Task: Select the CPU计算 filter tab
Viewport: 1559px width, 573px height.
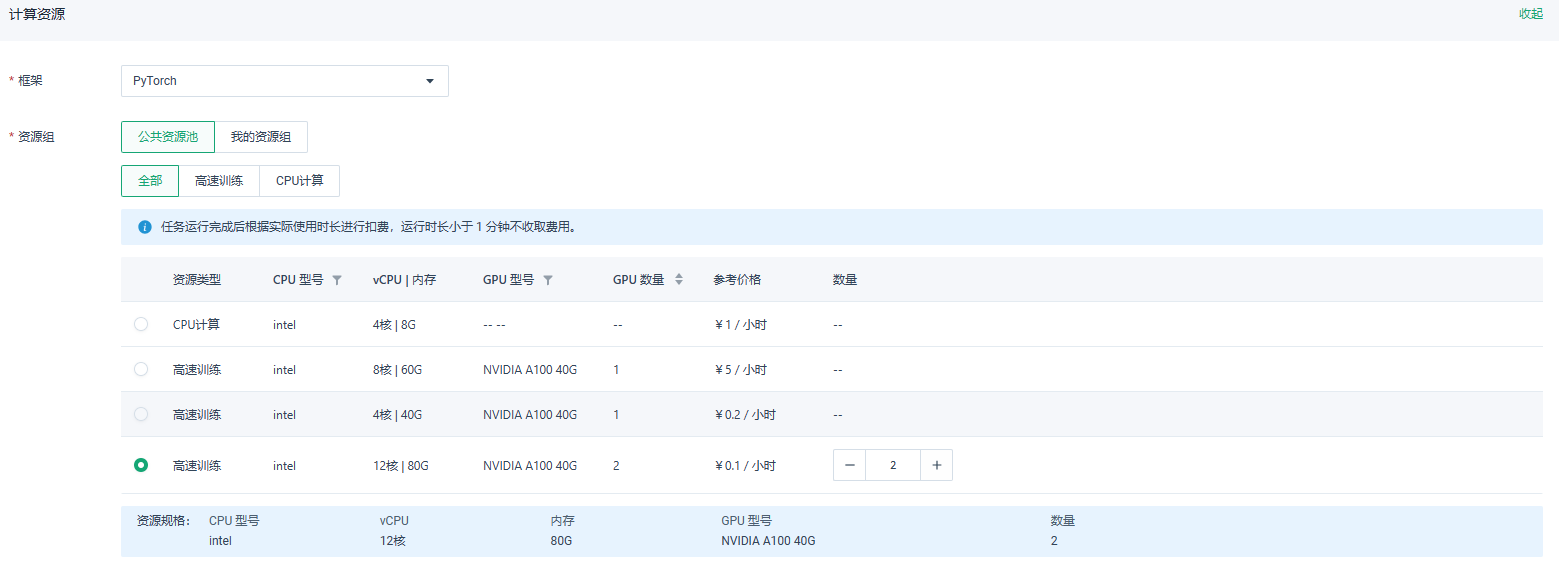Action: [x=300, y=181]
